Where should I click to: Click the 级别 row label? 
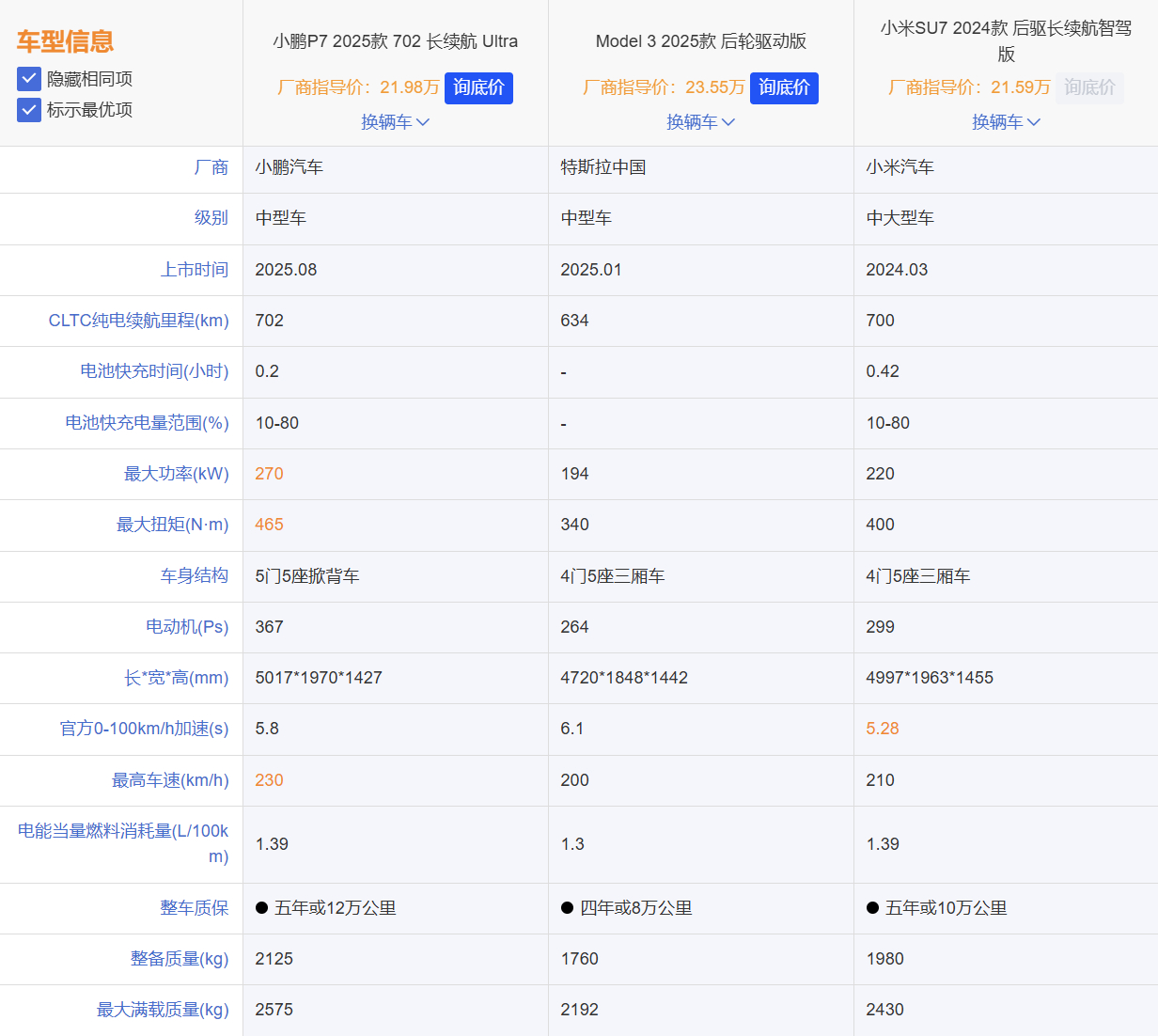pyautogui.click(x=211, y=218)
